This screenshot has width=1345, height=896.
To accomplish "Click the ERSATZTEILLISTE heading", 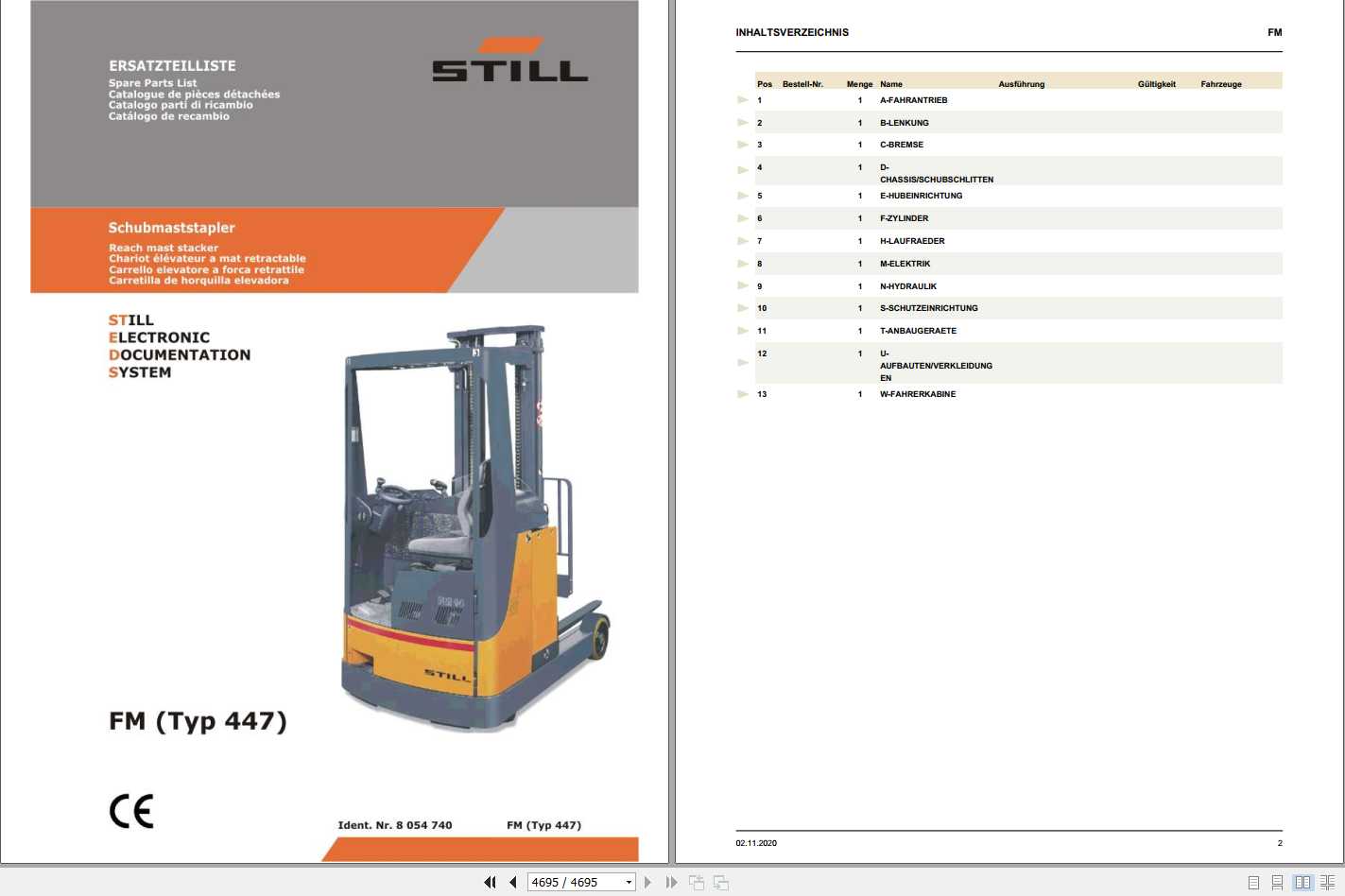I will 172,66.
